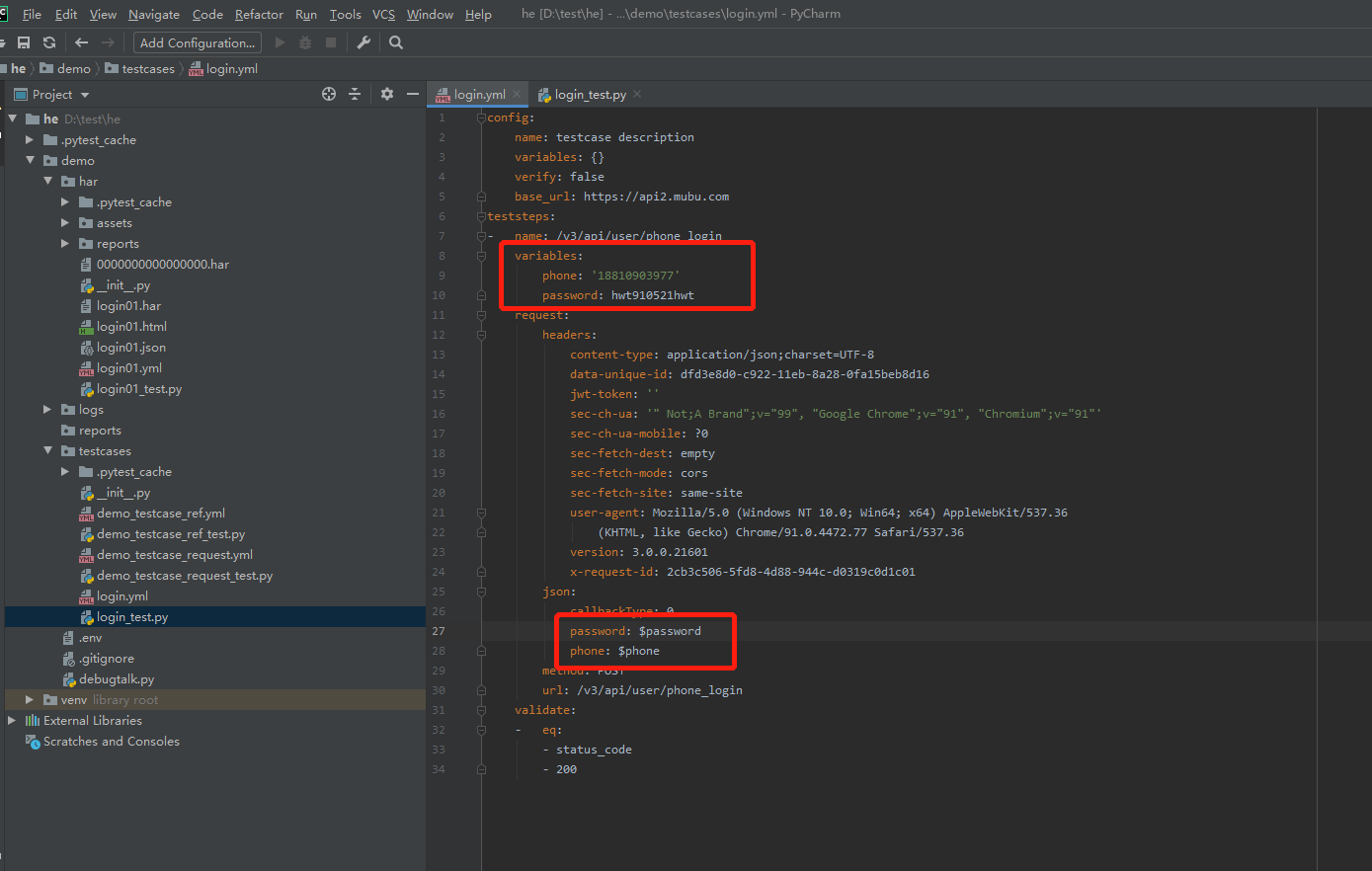
Task: Select login_test.py in the project tree
Action: (x=132, y=617)
